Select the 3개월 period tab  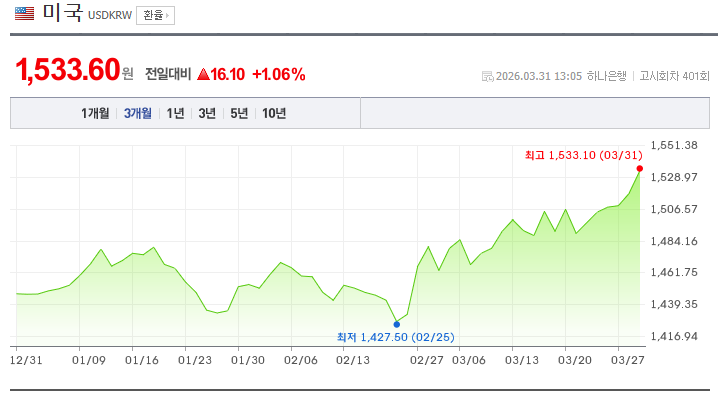click(137, 113)
